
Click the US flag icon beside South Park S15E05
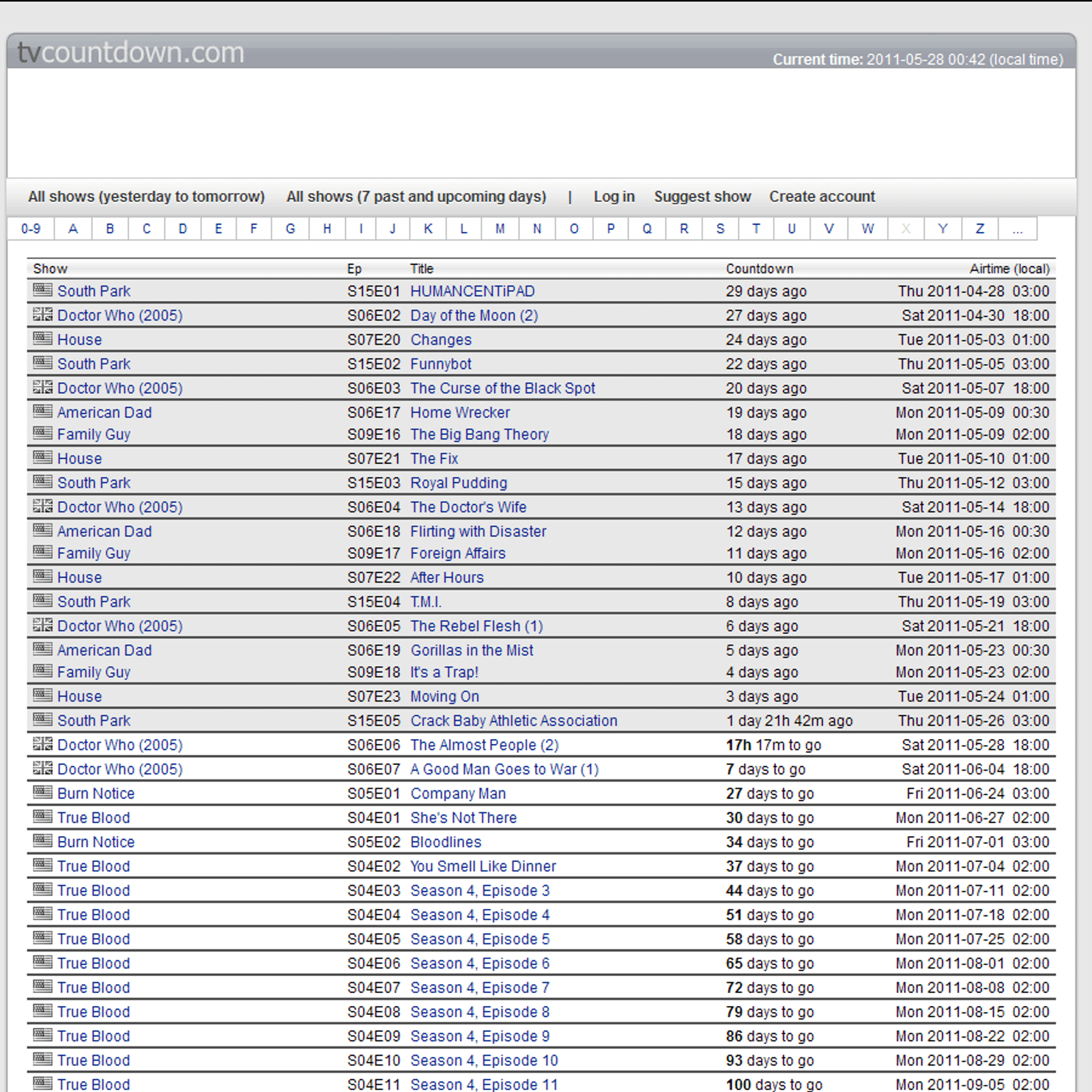pyautogui.click(x=42, y=719)
